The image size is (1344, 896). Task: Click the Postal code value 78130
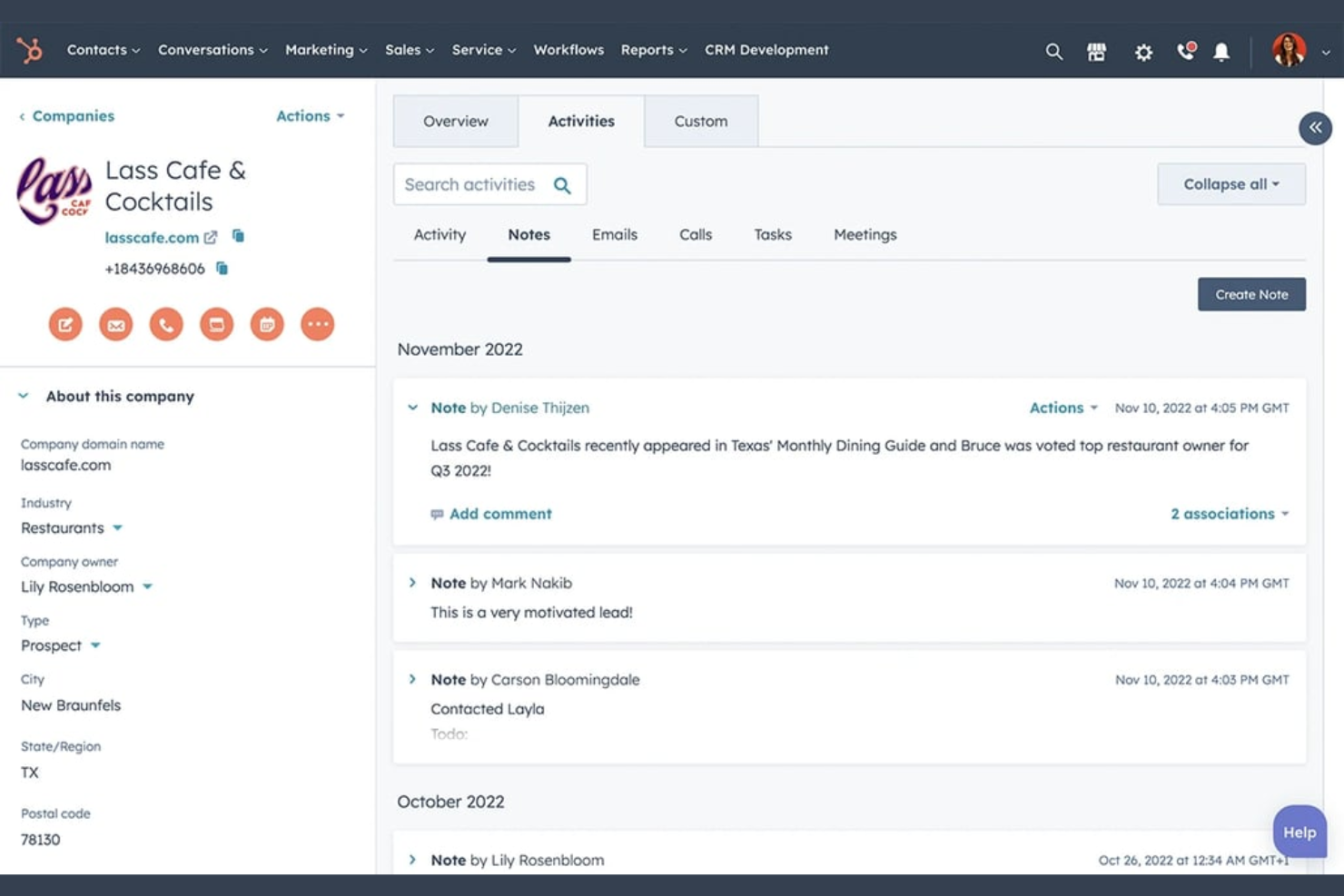(x=41, y=840)
